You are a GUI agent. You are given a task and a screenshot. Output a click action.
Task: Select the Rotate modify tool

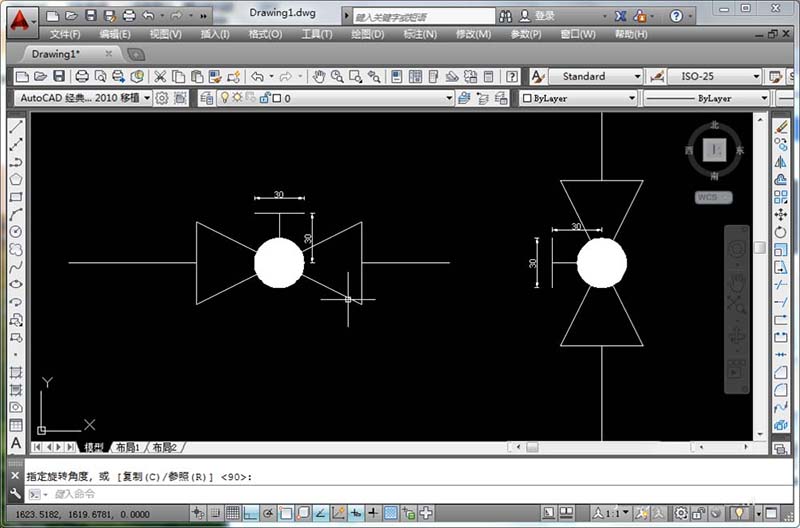coord(781,232)
